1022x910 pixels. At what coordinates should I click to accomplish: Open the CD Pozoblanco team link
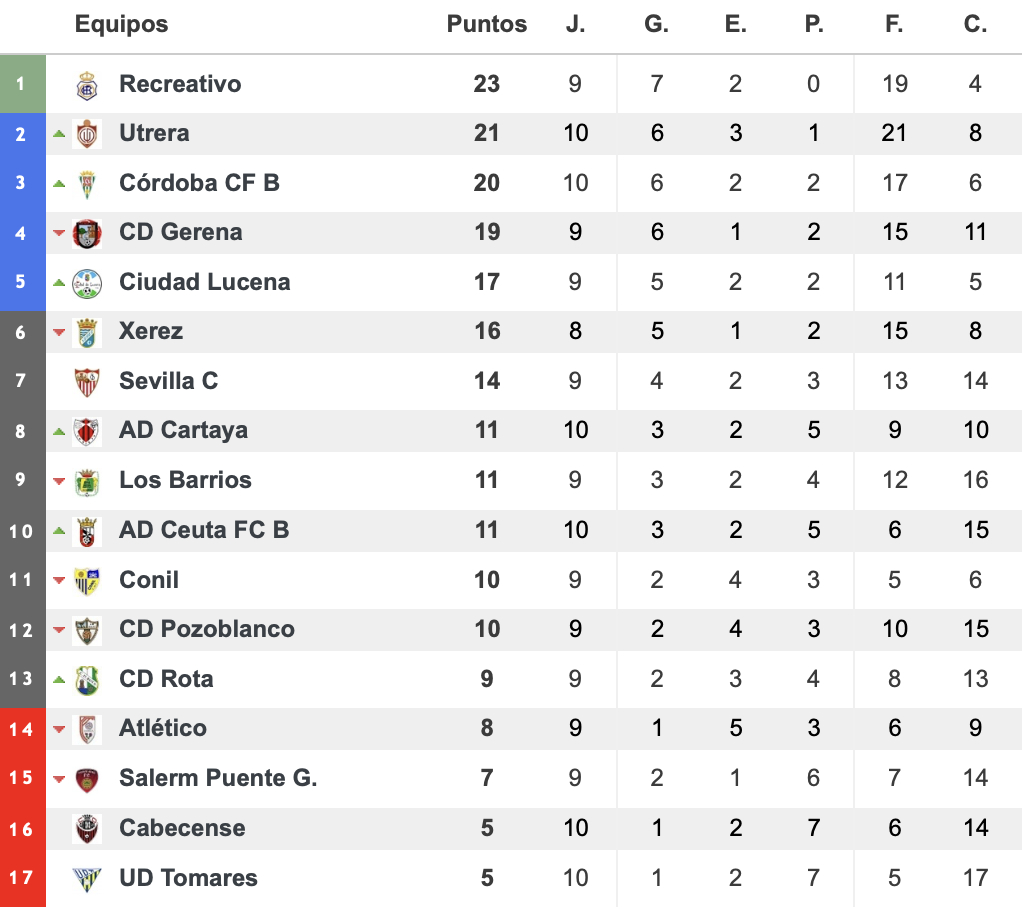click(207, 629)
